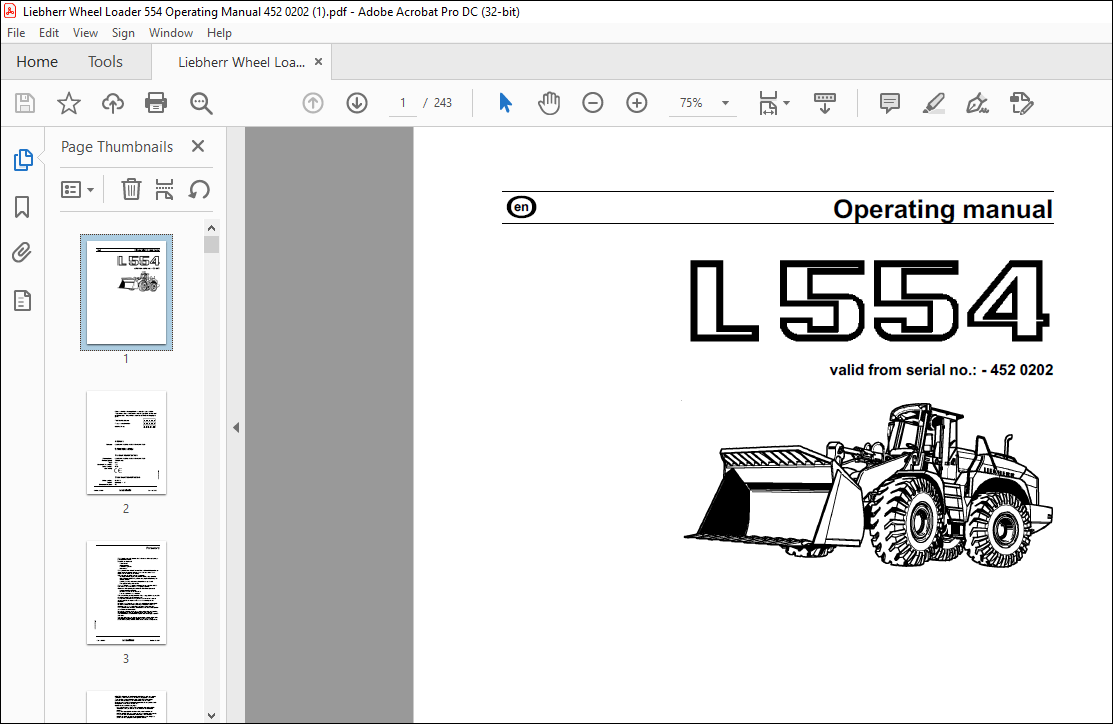Click the 'Operating manual' heading text
Viewport: 1113px width, 724px height.
(943, 209)
